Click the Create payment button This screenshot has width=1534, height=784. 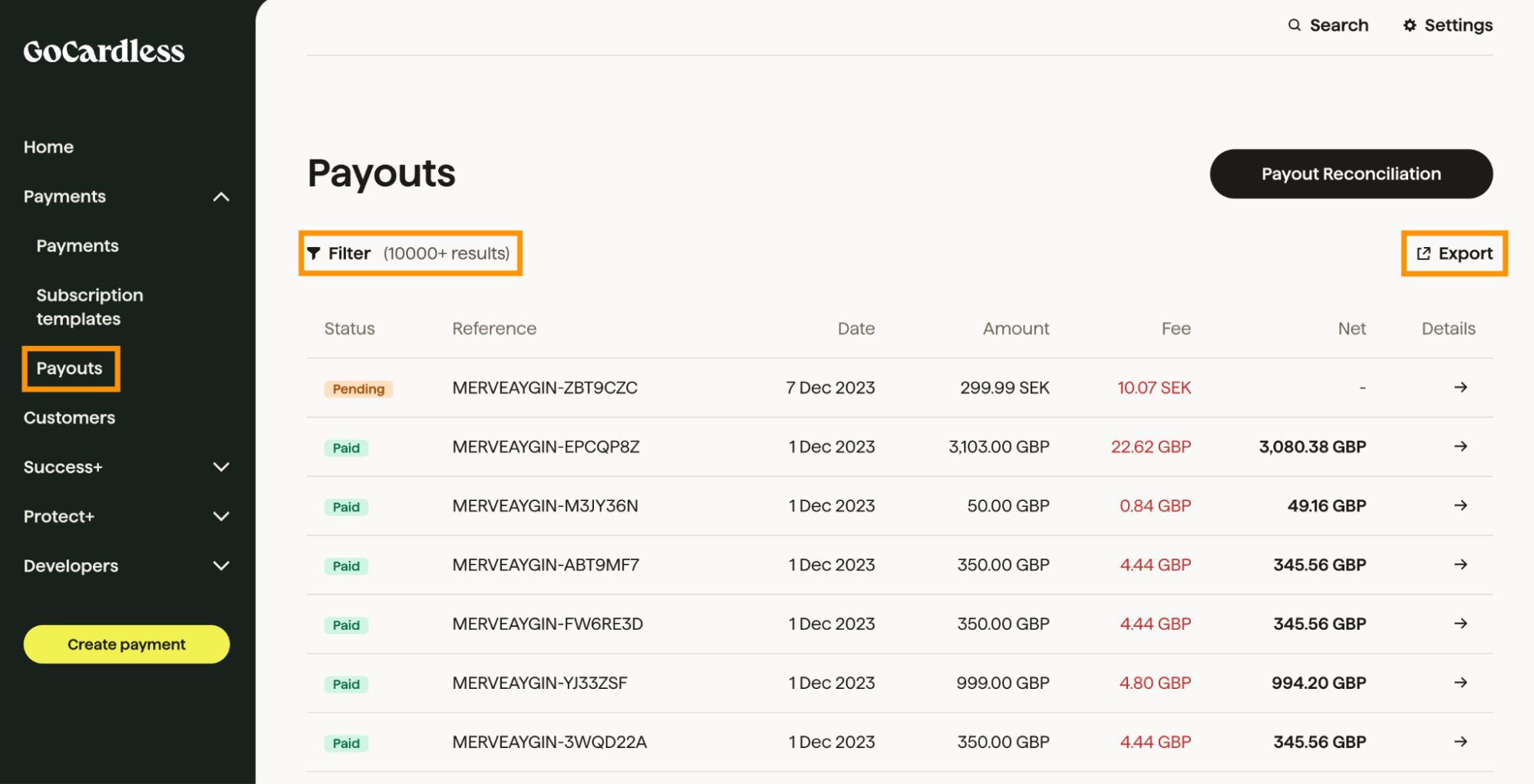pos(126,644)
